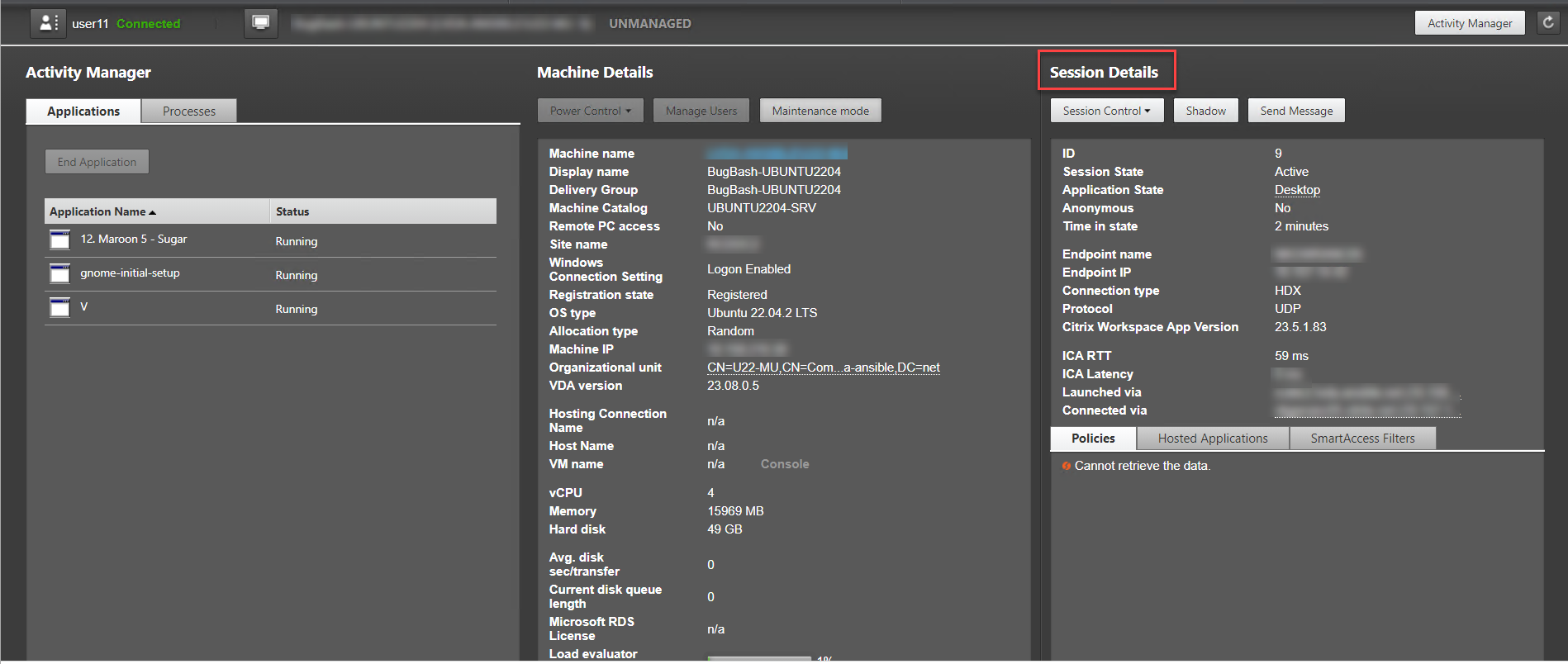Image resolution: width=1568 pixels, height=664 pixels.
Task: Click the orange warning icon beside Cannot retrieve
Action: coord(1067,466)
